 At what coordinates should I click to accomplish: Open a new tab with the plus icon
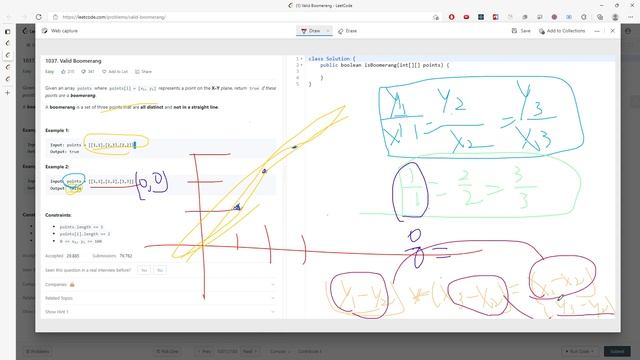7,93
